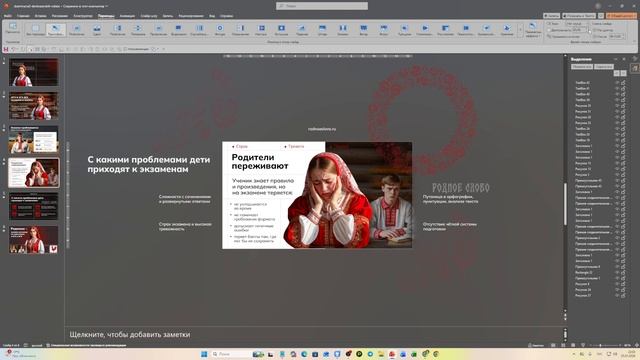The image size is (640, 360).
Task: Open the Параметры эффекта dropdown
Action: (x=533, y=30)
